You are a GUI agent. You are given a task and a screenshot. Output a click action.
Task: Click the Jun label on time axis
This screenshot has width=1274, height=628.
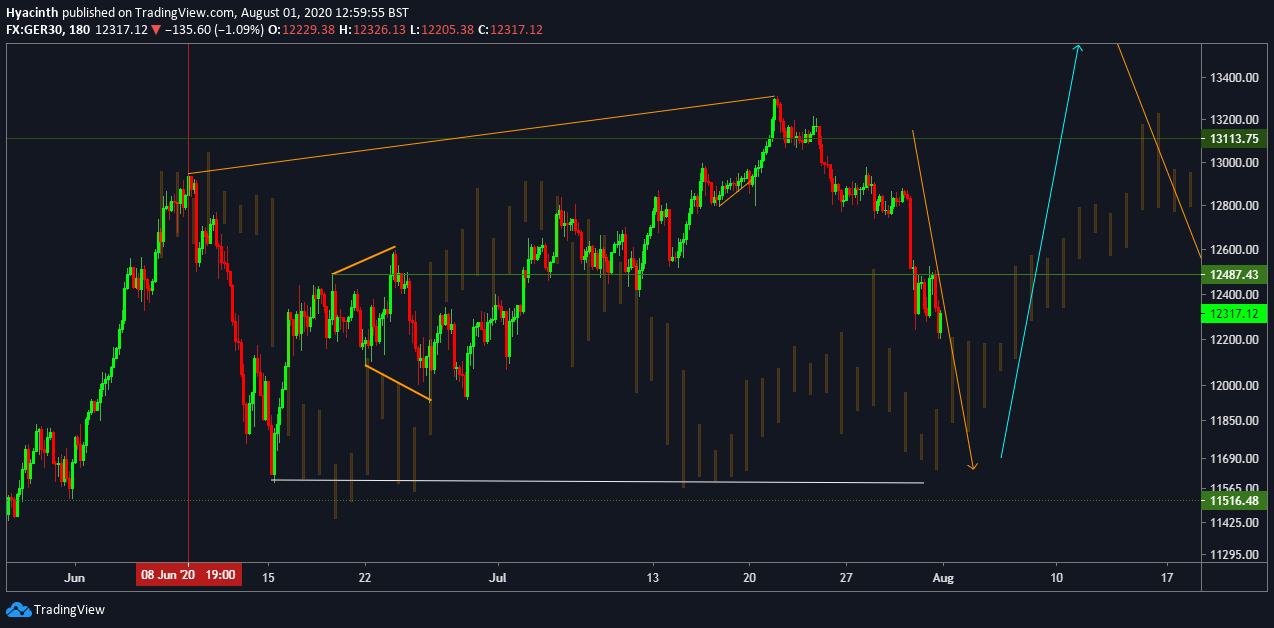point(73,577)
